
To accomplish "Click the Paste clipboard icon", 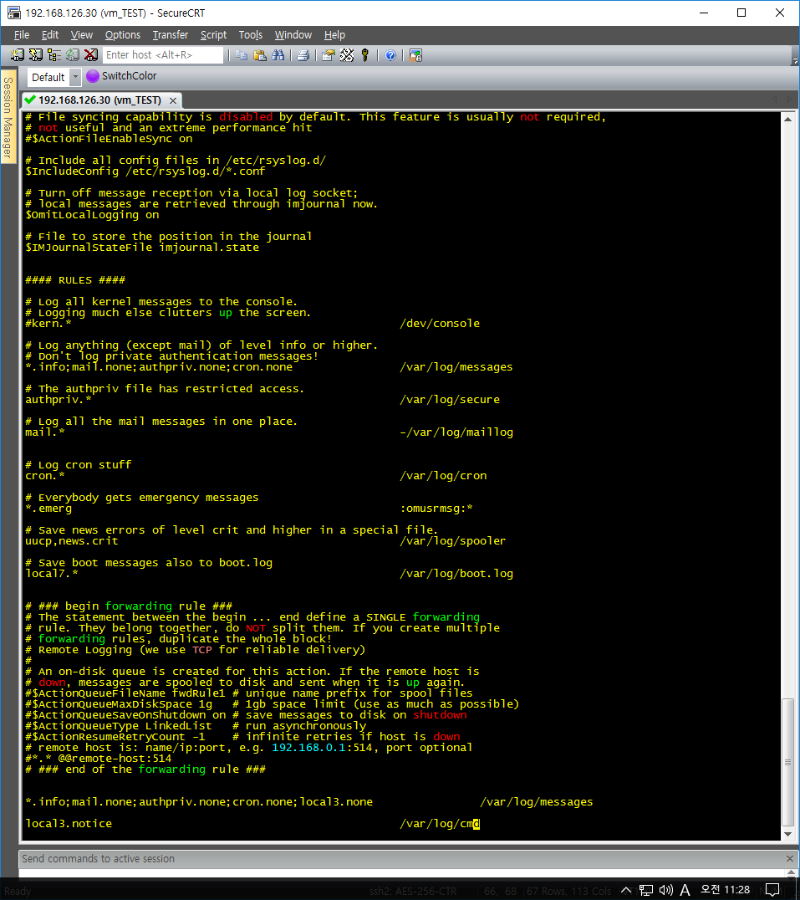I will pyautogui.click(x=260, y=55).
